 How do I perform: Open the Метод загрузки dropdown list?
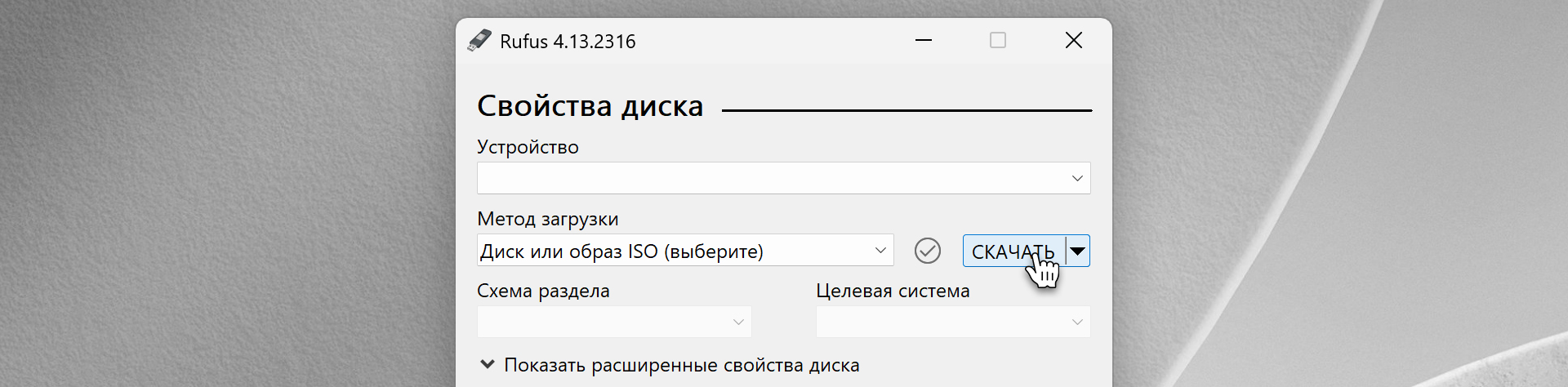[x=684, y=251]
